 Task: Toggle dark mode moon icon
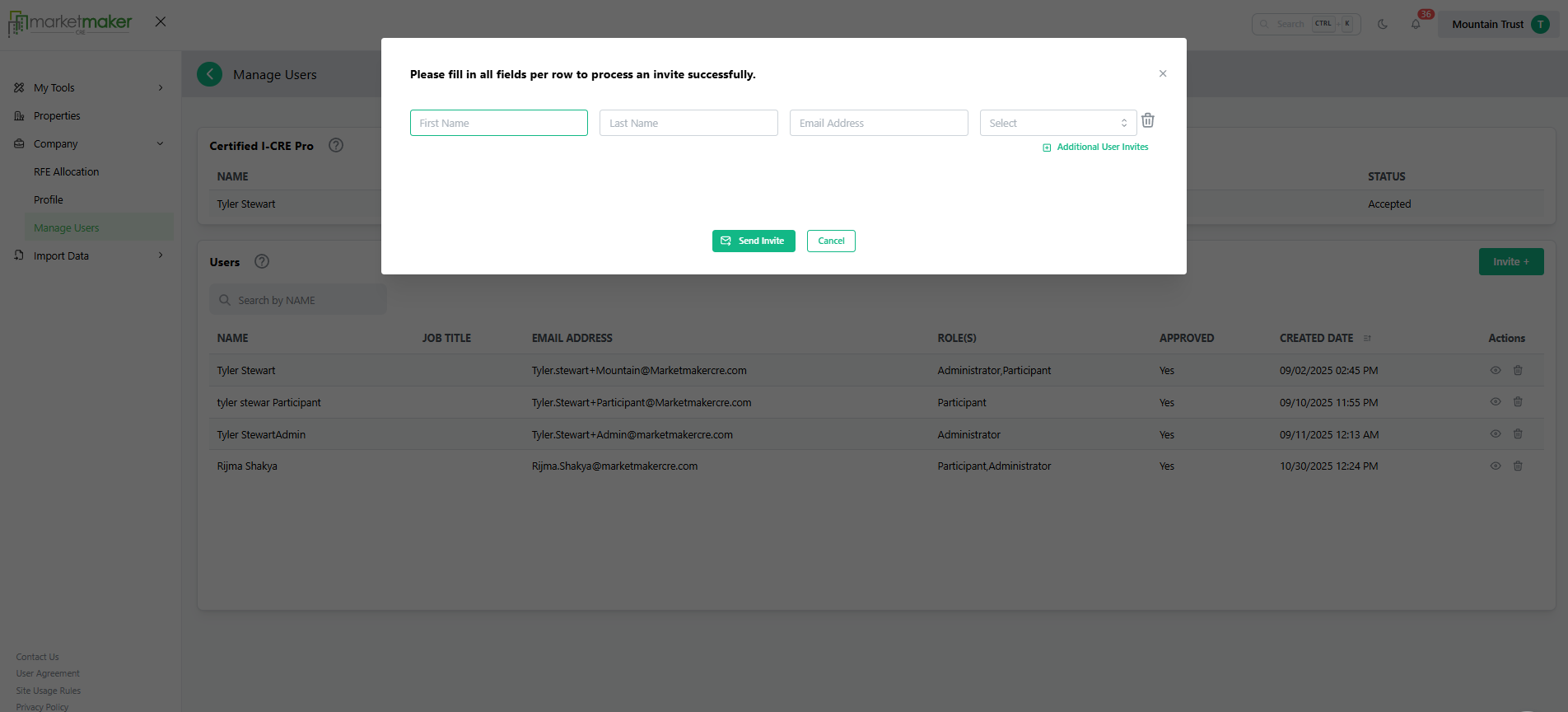coord(1383,25)
